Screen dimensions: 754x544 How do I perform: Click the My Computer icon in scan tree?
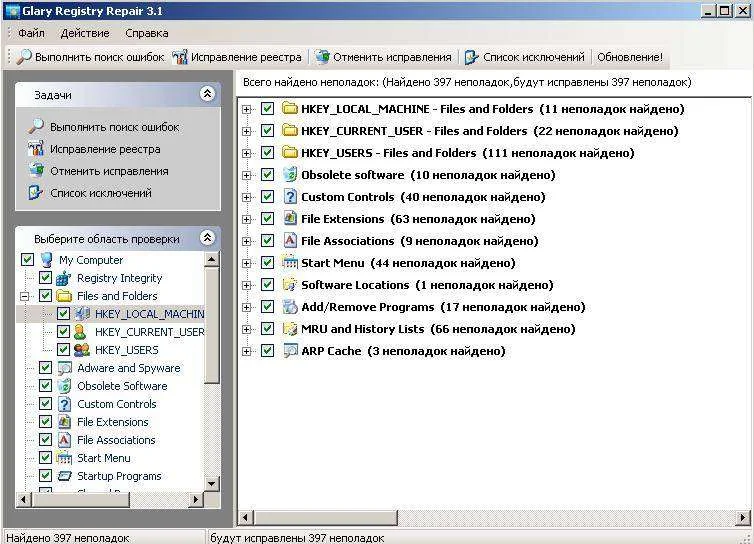(47, 260)
